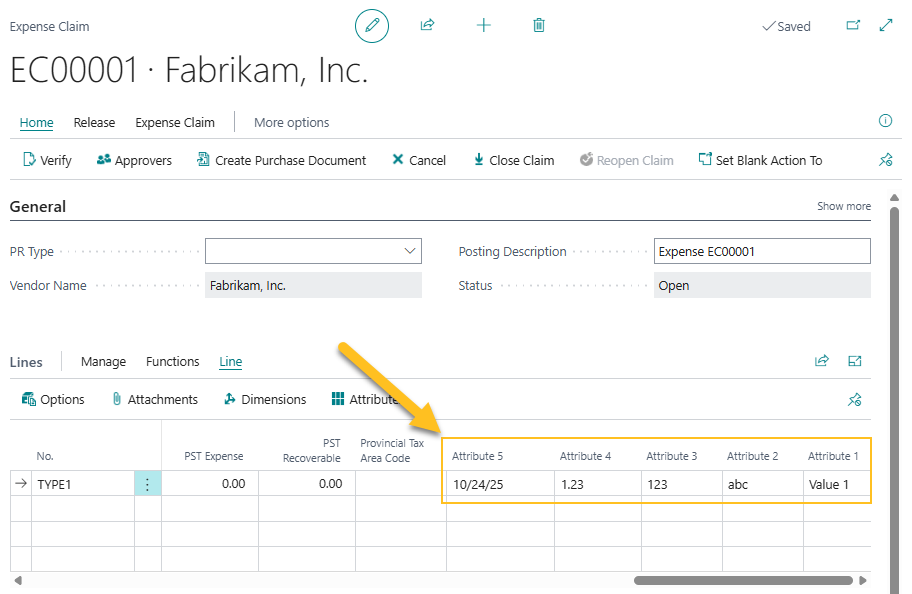The height and width of the screenshot is (594, 912).
Task: Open the PR Type dropdown
Action: tap(407, 251)
